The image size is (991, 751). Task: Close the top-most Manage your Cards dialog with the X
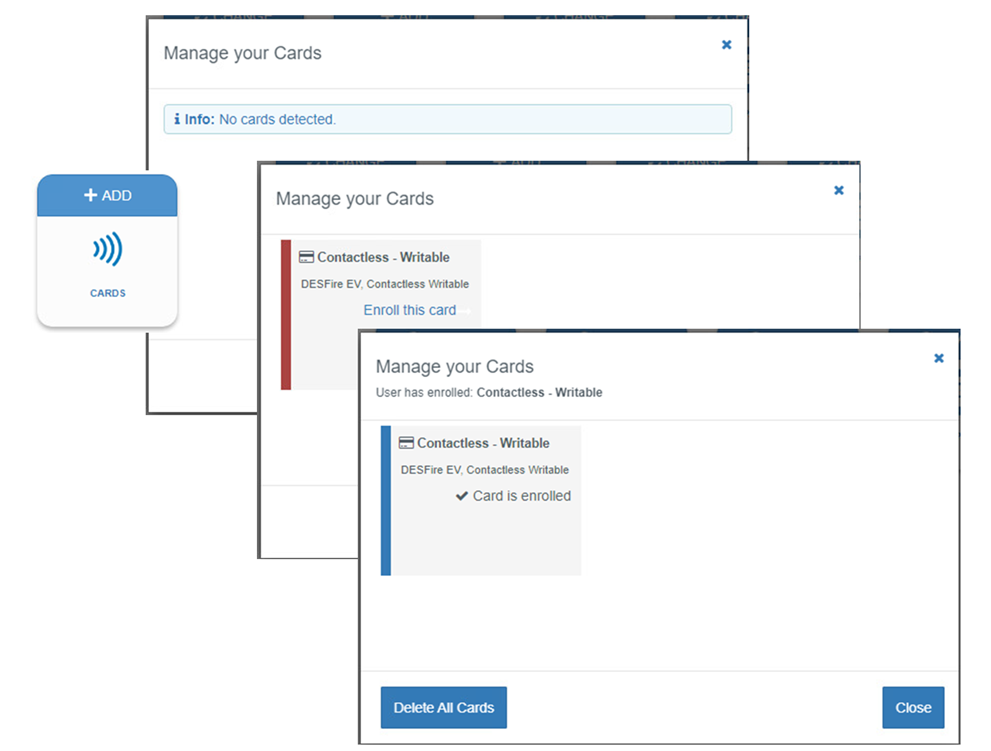(726, 45)
